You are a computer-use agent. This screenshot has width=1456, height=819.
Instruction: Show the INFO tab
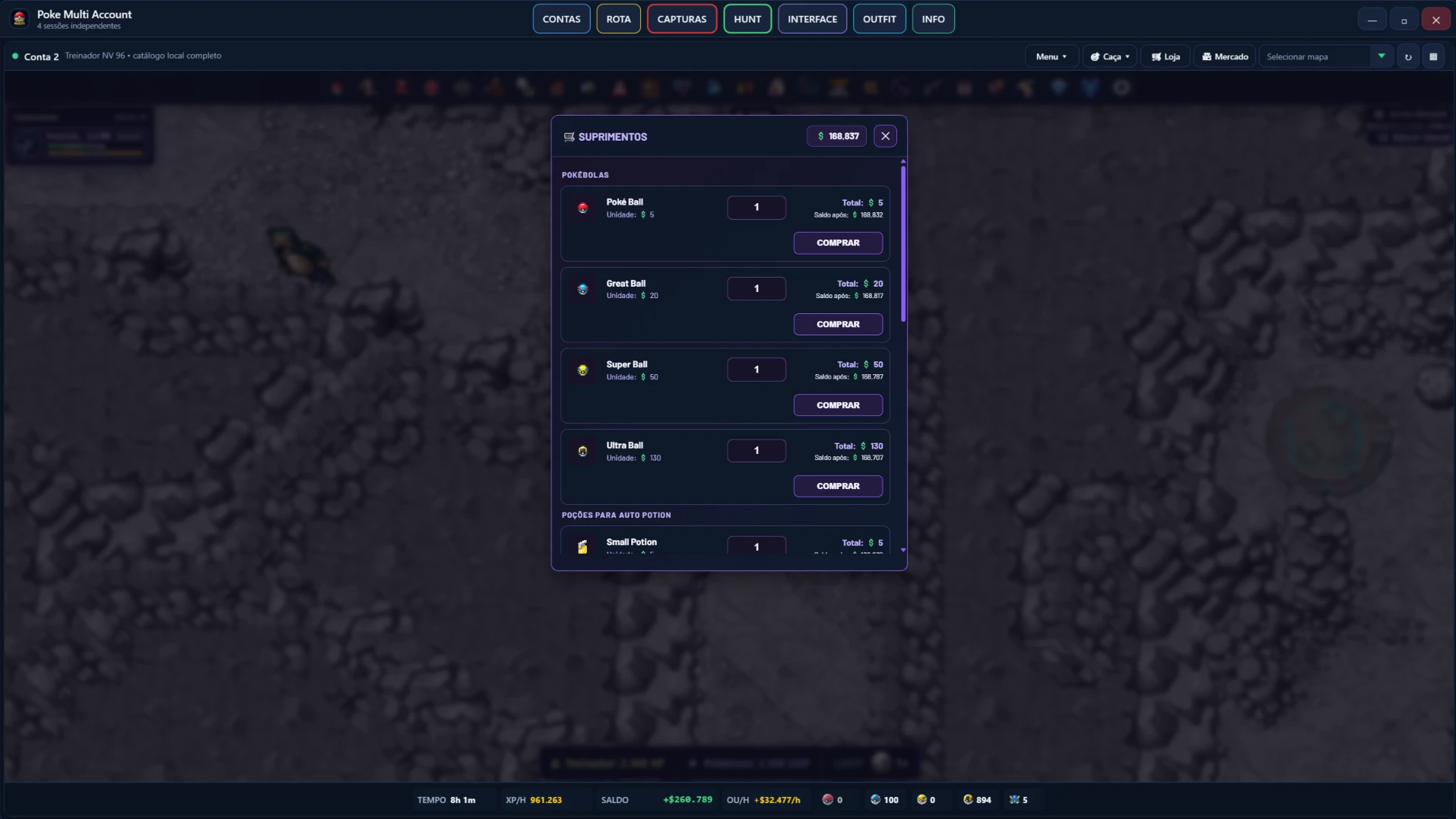click(x=933, y=19)
